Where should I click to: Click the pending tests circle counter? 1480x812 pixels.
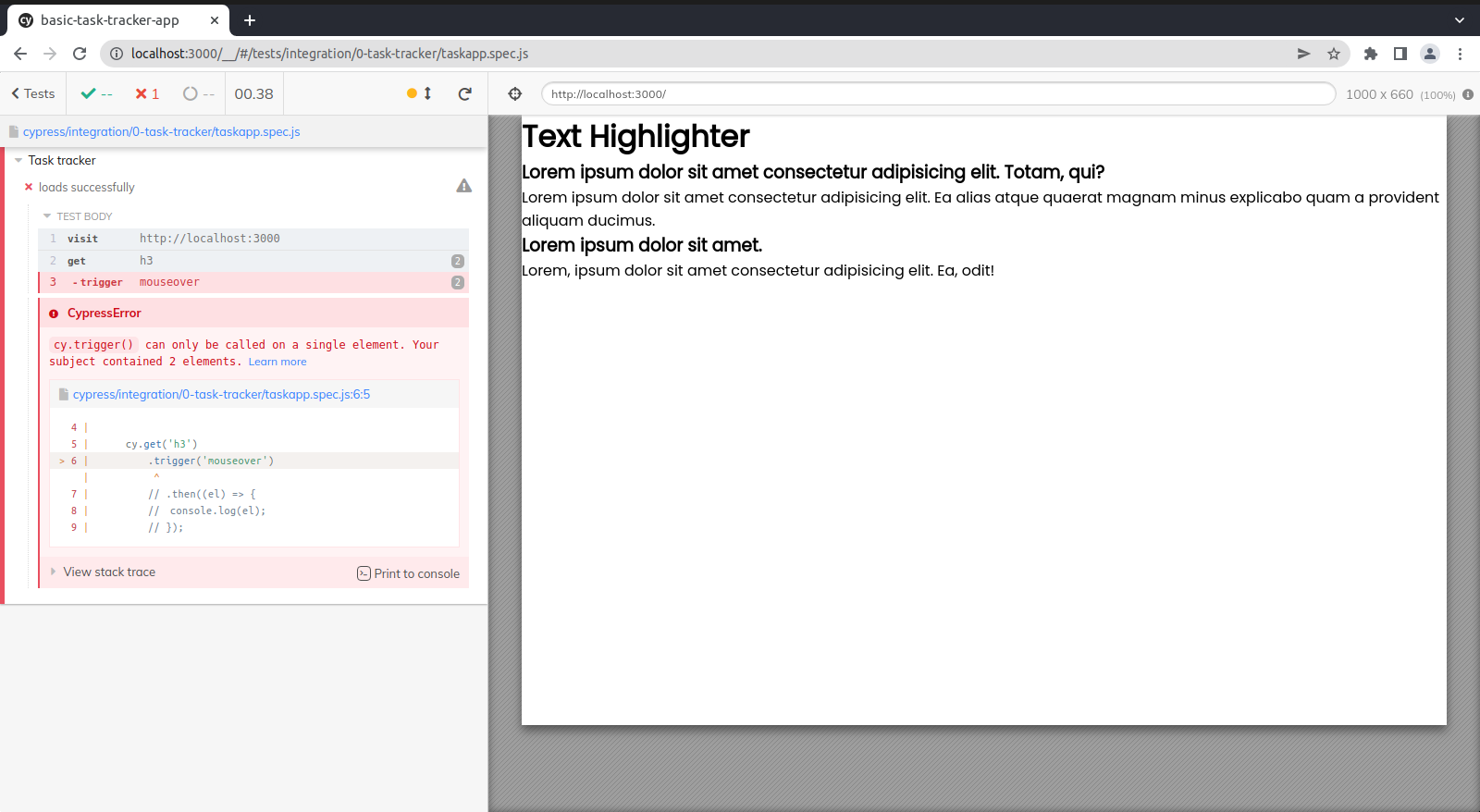pyautogui.click(x=199, y=93)
